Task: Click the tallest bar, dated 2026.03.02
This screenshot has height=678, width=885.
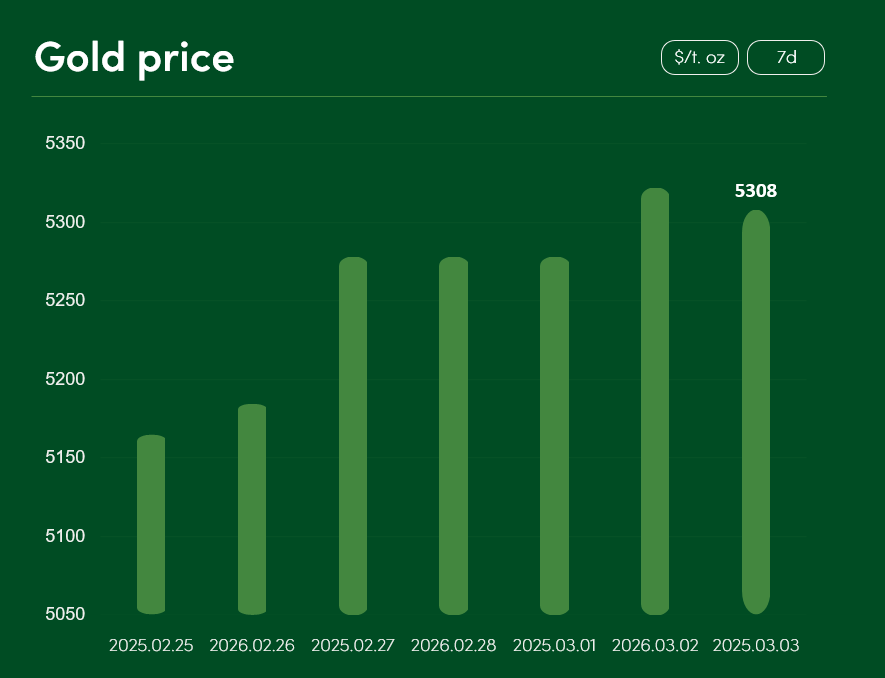Action: tap(655, 400)
